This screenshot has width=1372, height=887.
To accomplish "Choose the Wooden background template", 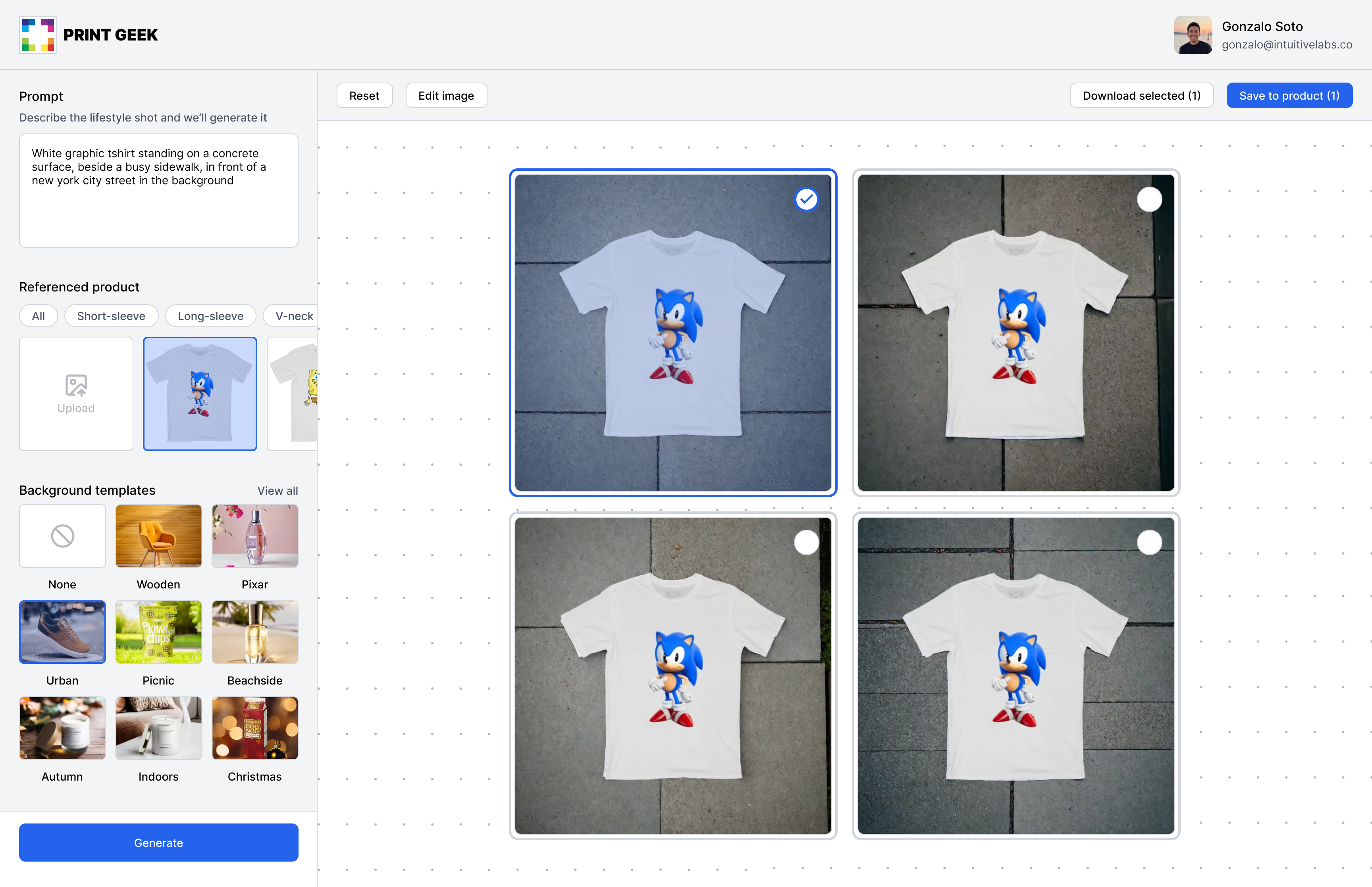I will (x=158, y=536).
